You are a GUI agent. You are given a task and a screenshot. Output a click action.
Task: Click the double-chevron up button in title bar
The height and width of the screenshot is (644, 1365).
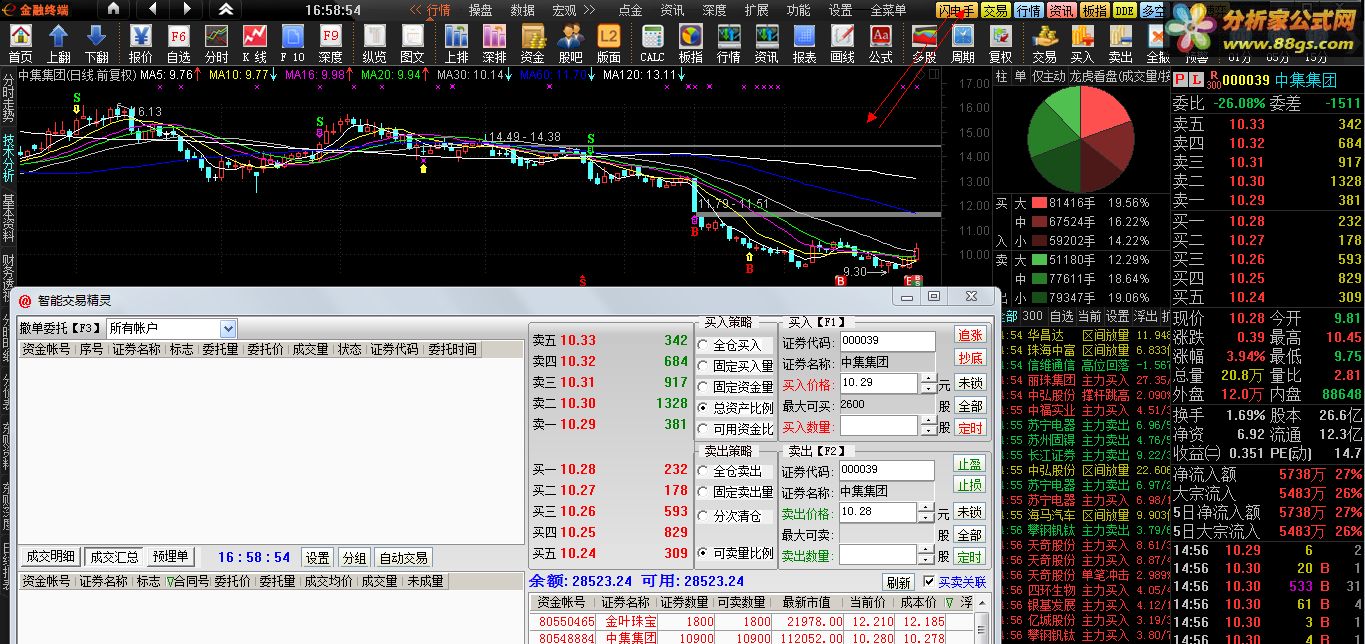click(x=226, y=9)
